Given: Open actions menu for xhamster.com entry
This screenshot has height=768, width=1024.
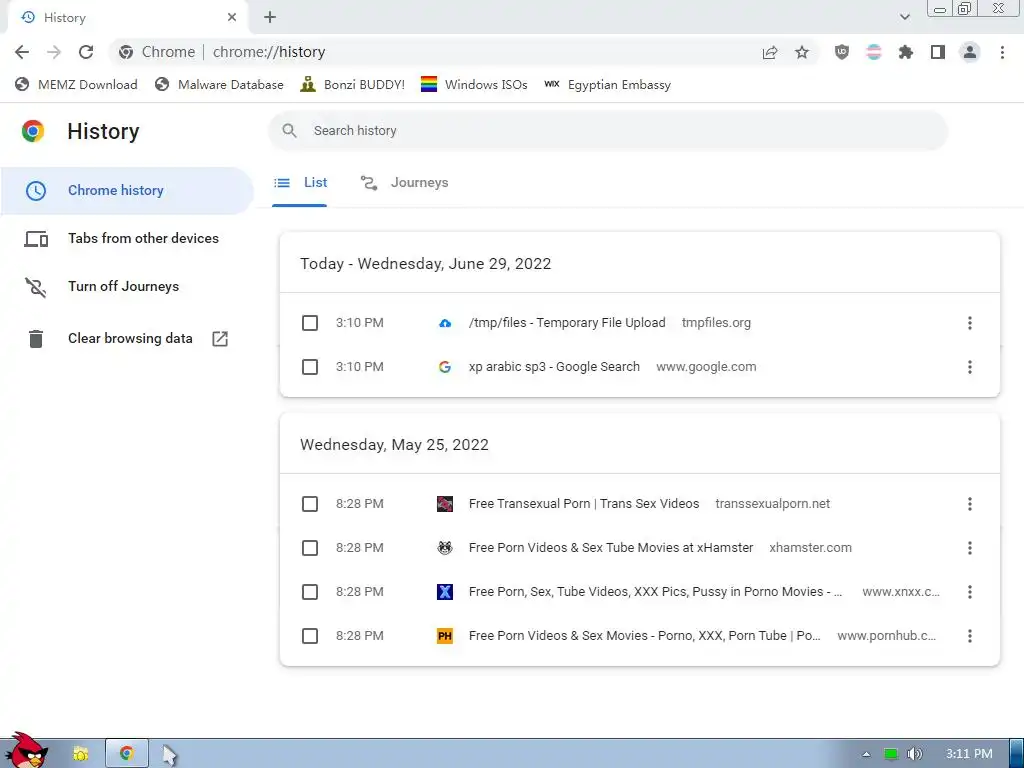Looking at the screenshot, I should click(x=970, y=548).
